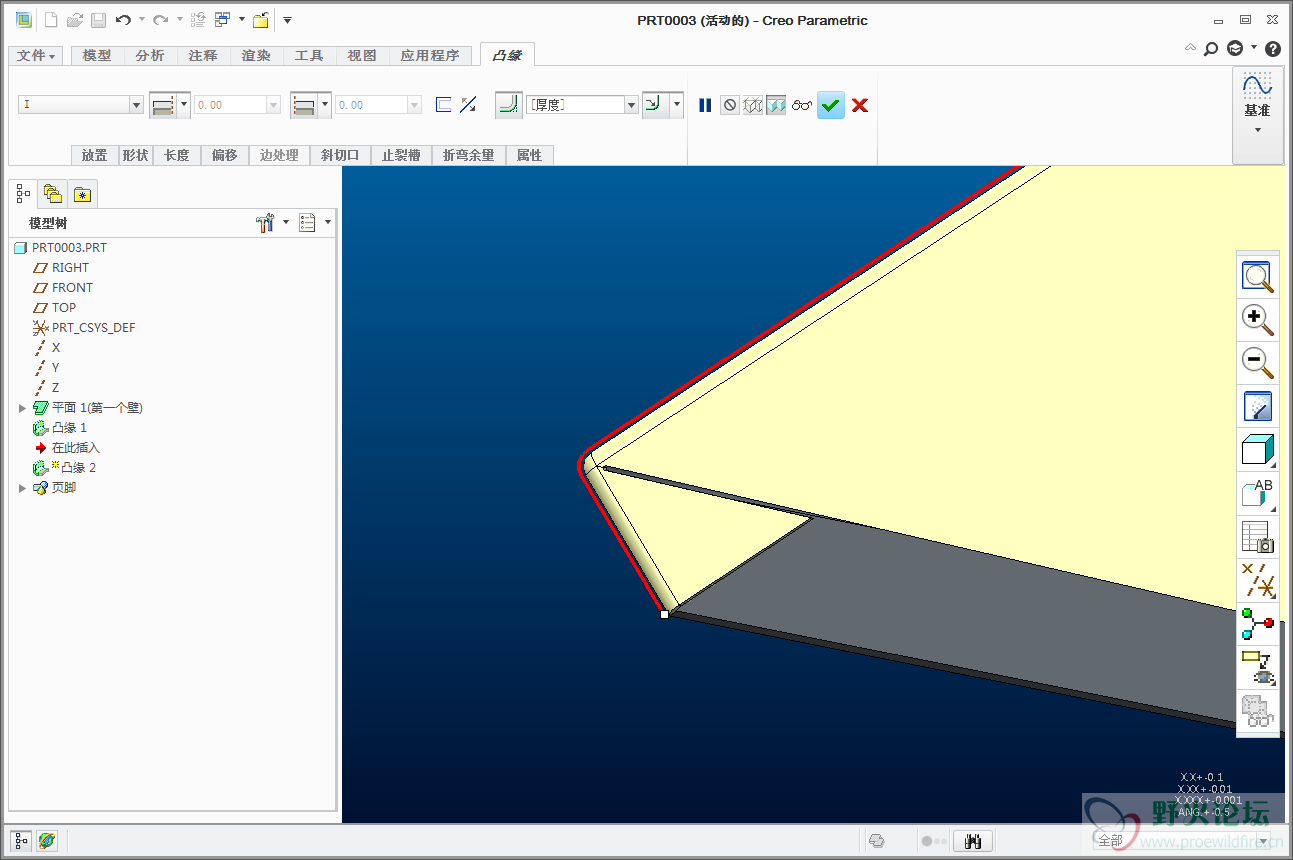
Task: Expand the 平面 1 tree node
Action: [22, 408]
